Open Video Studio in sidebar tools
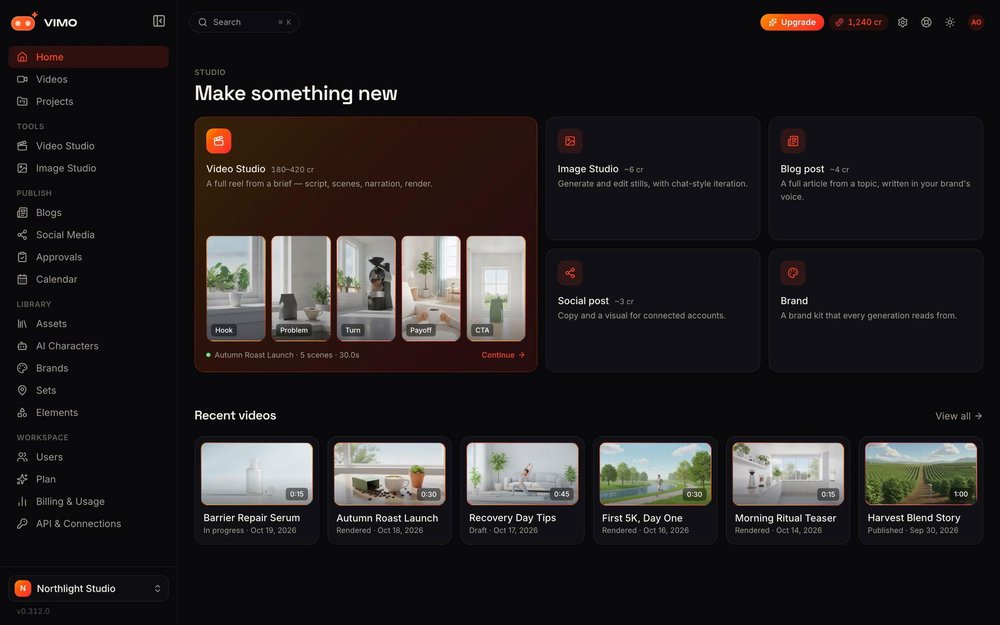 pos(89,146)
